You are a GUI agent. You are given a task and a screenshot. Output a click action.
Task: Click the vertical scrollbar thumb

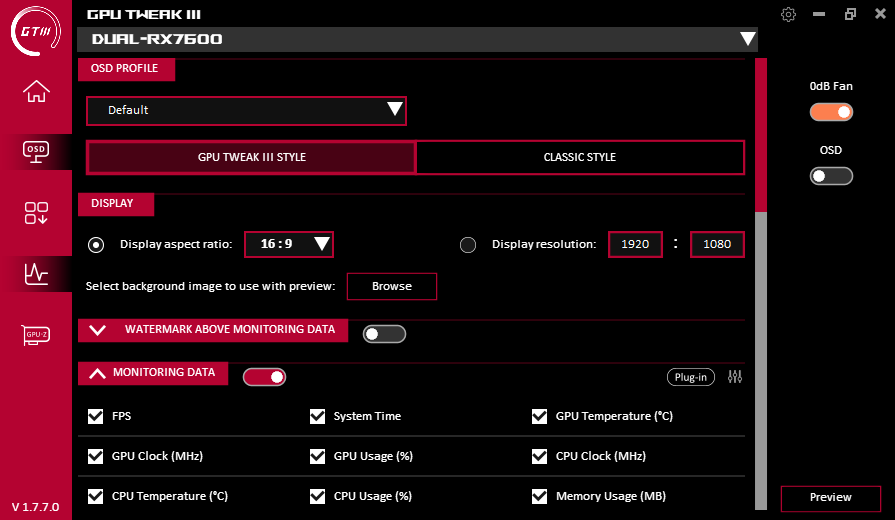click(x=761, y=135)
